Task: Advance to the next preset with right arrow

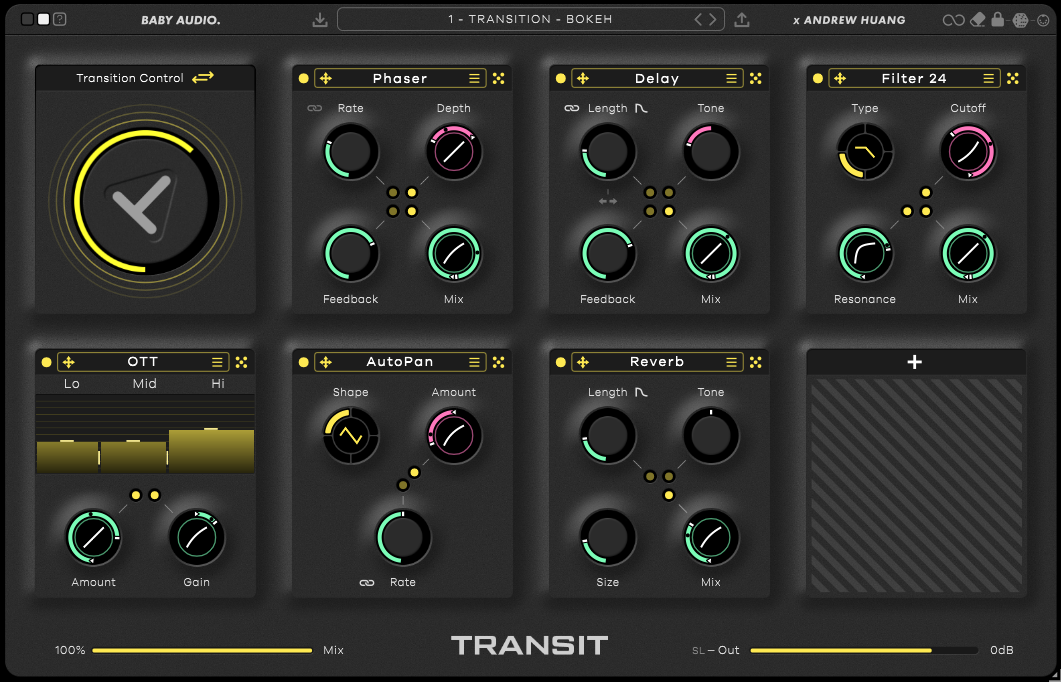Action: click(x=714, y=18)
